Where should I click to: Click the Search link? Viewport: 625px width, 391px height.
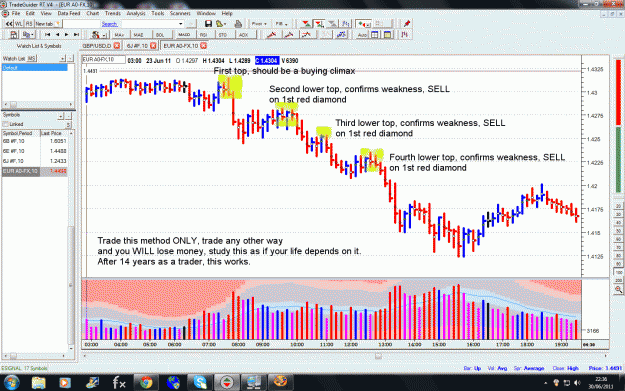(x=109, y=24)
